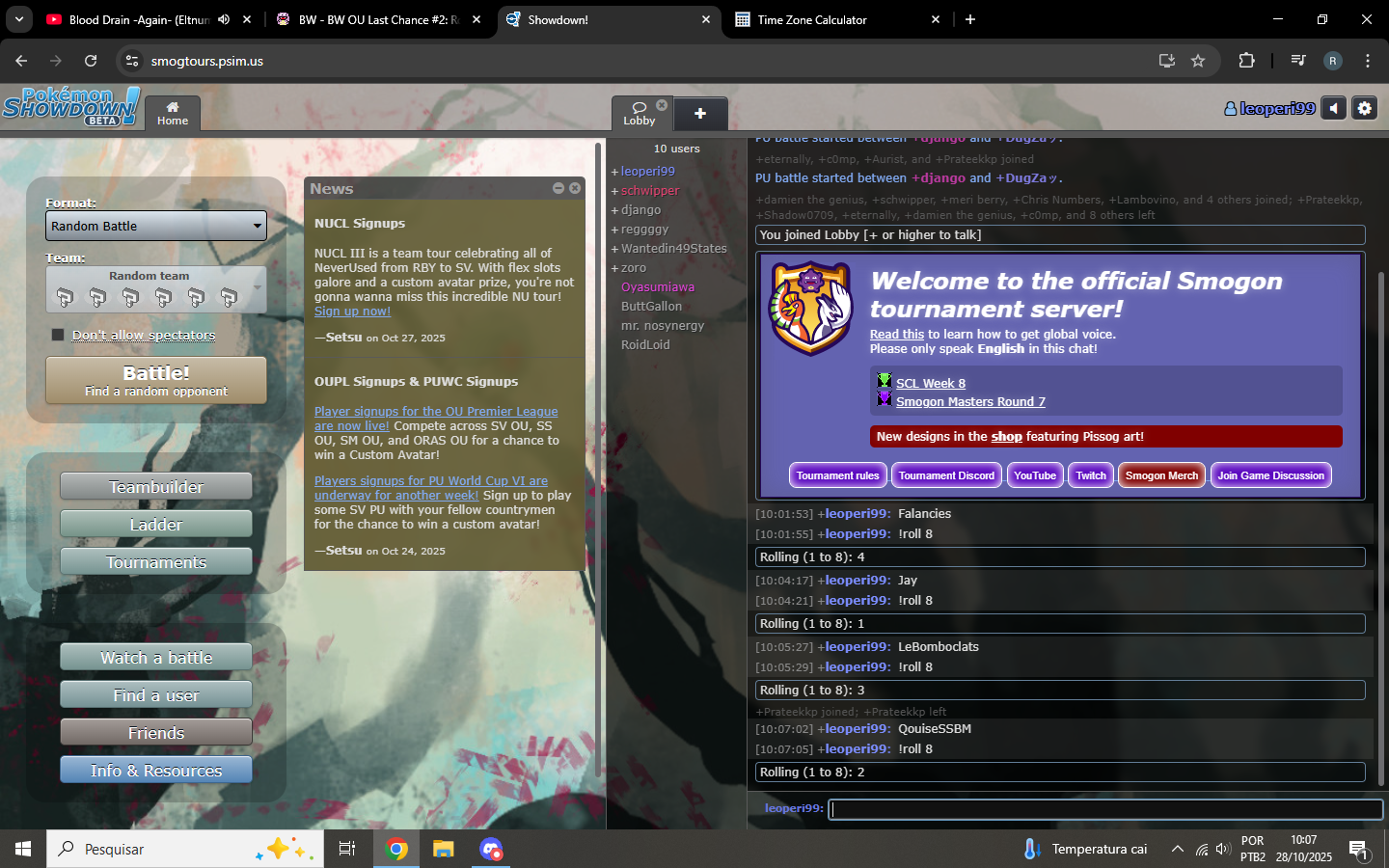Open OU Premier League signups link
Screen dimensions: 1389x868
(x=436, y=419)
